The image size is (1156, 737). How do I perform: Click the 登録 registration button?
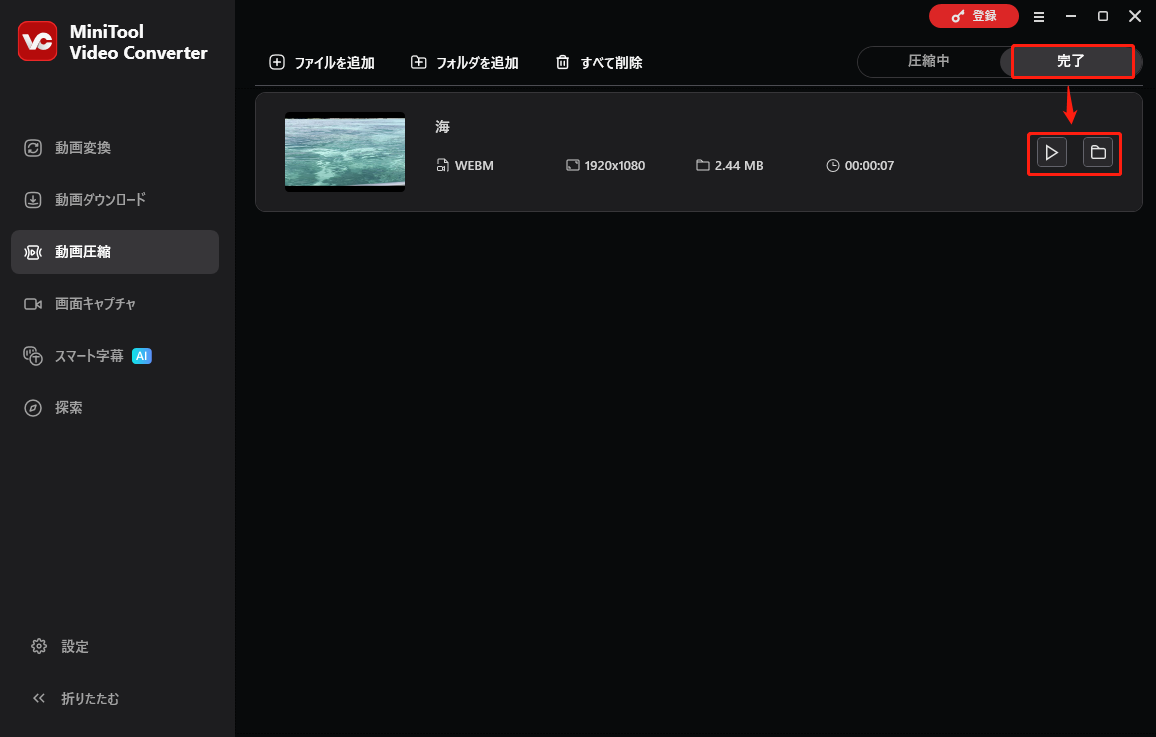pyautogui.click(x=973, y=16)
